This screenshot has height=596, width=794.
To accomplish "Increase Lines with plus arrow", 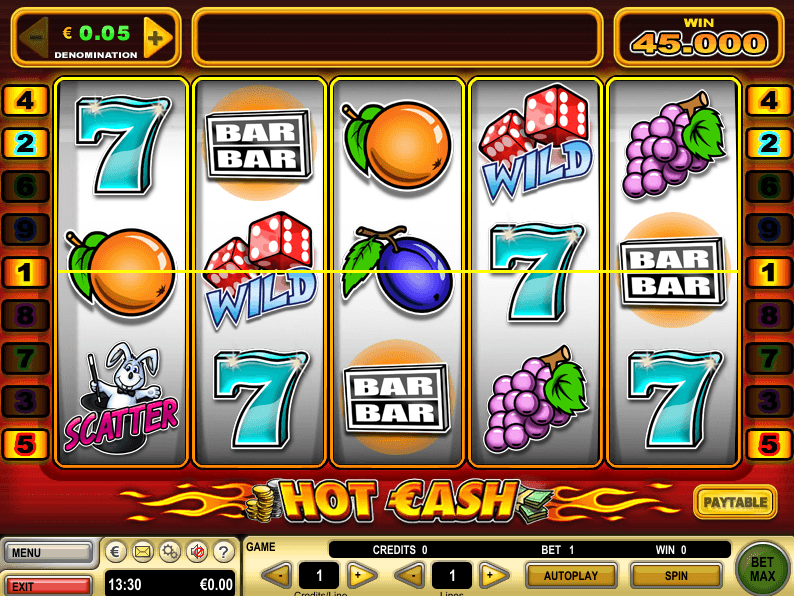I will coord(493,575).
